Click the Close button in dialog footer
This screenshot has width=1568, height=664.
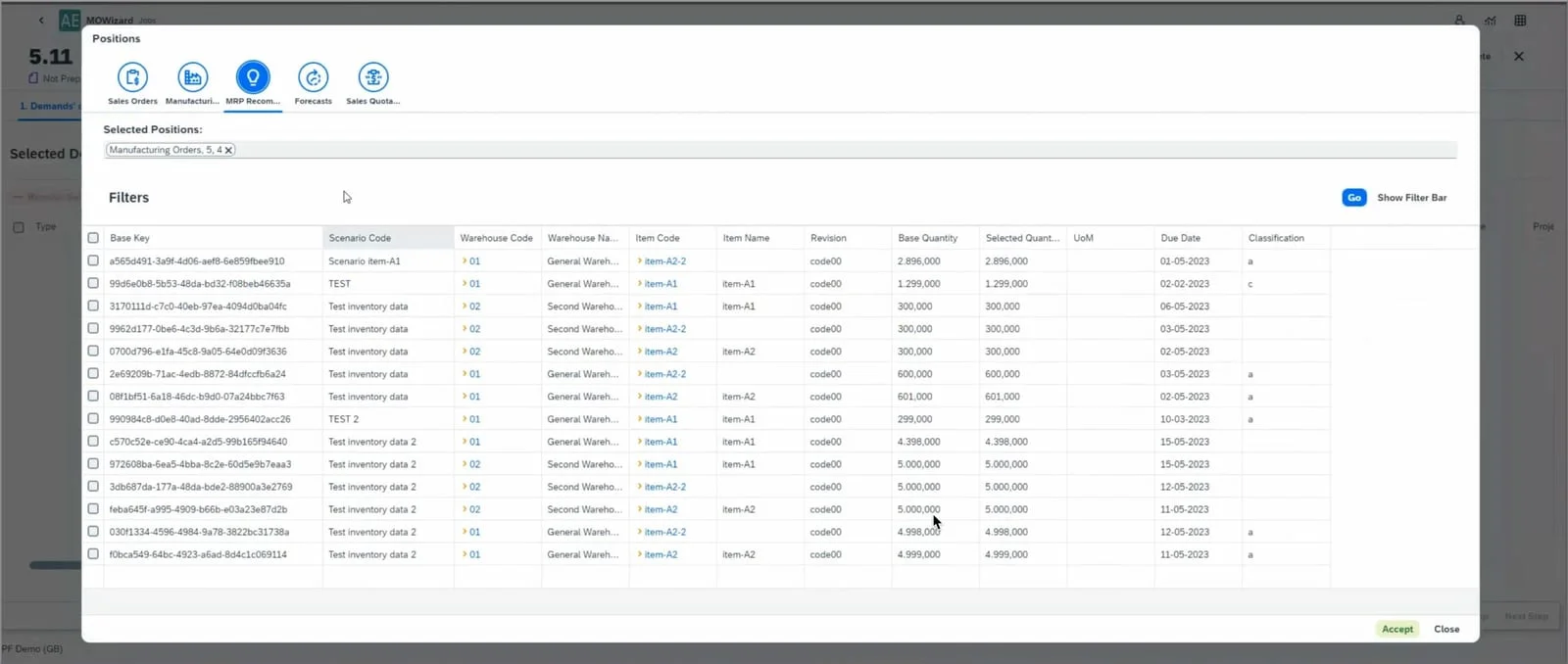1446,629
